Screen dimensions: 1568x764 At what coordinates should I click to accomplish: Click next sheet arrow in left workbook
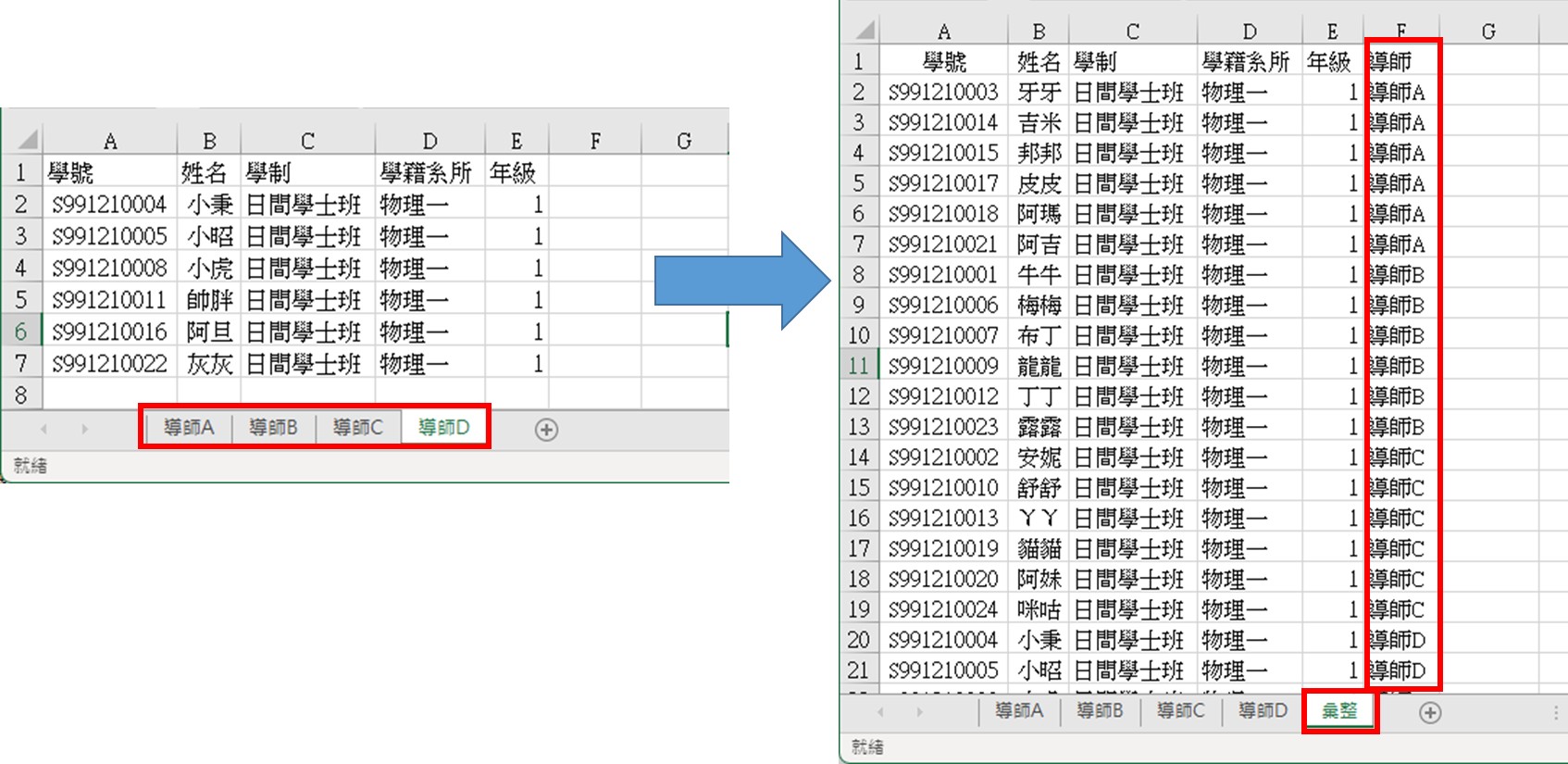84,429
